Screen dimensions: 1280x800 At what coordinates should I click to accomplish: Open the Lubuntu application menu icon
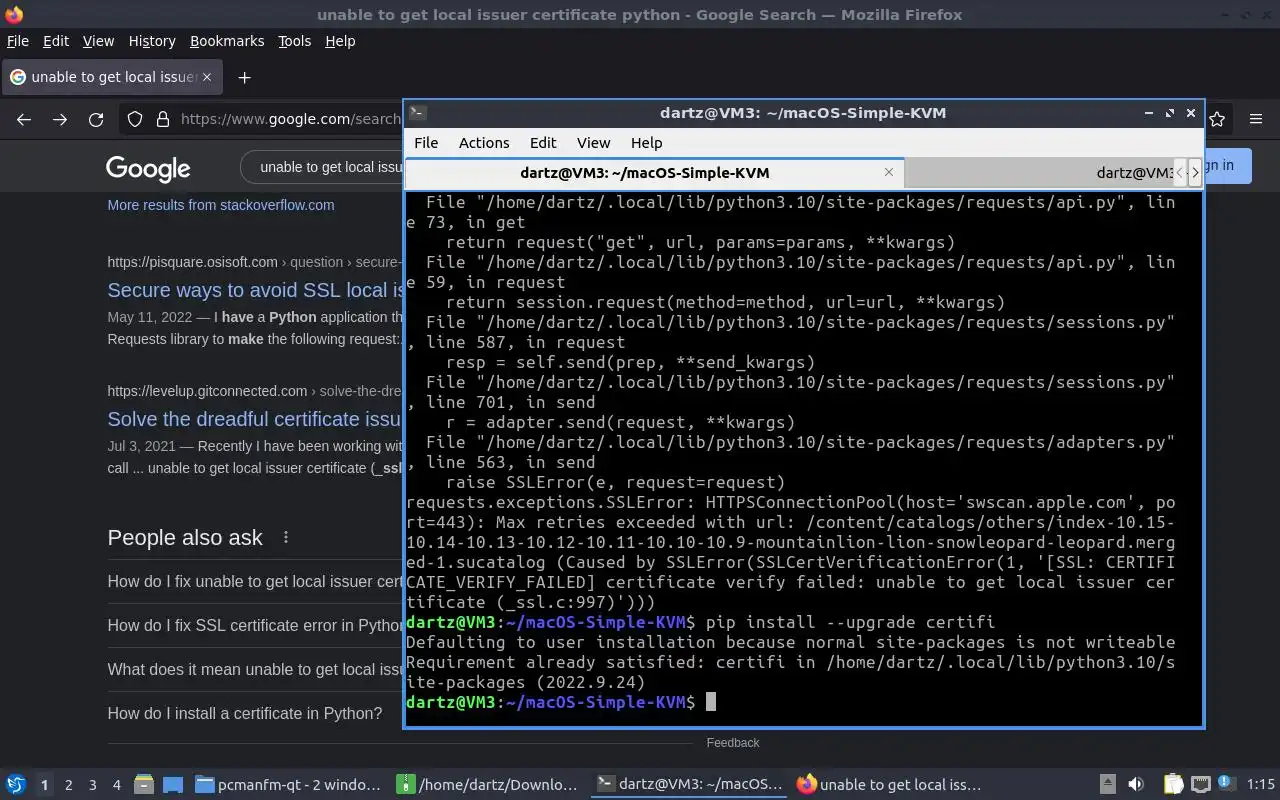16,785
